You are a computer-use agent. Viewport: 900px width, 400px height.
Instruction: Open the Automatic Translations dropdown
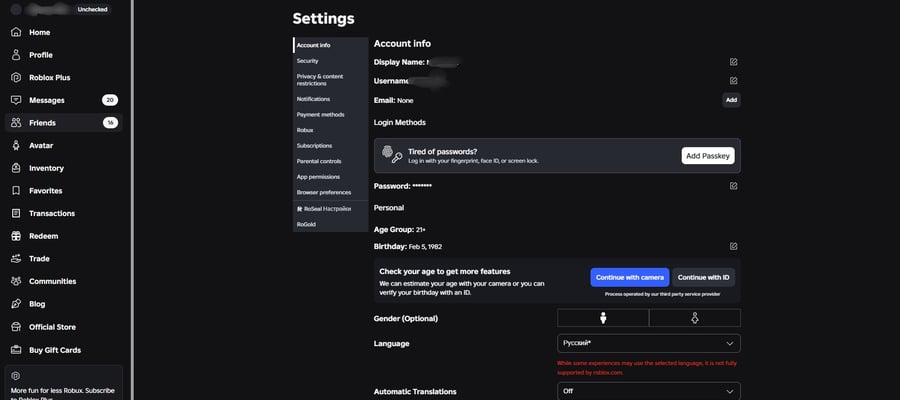pos(649,391)
